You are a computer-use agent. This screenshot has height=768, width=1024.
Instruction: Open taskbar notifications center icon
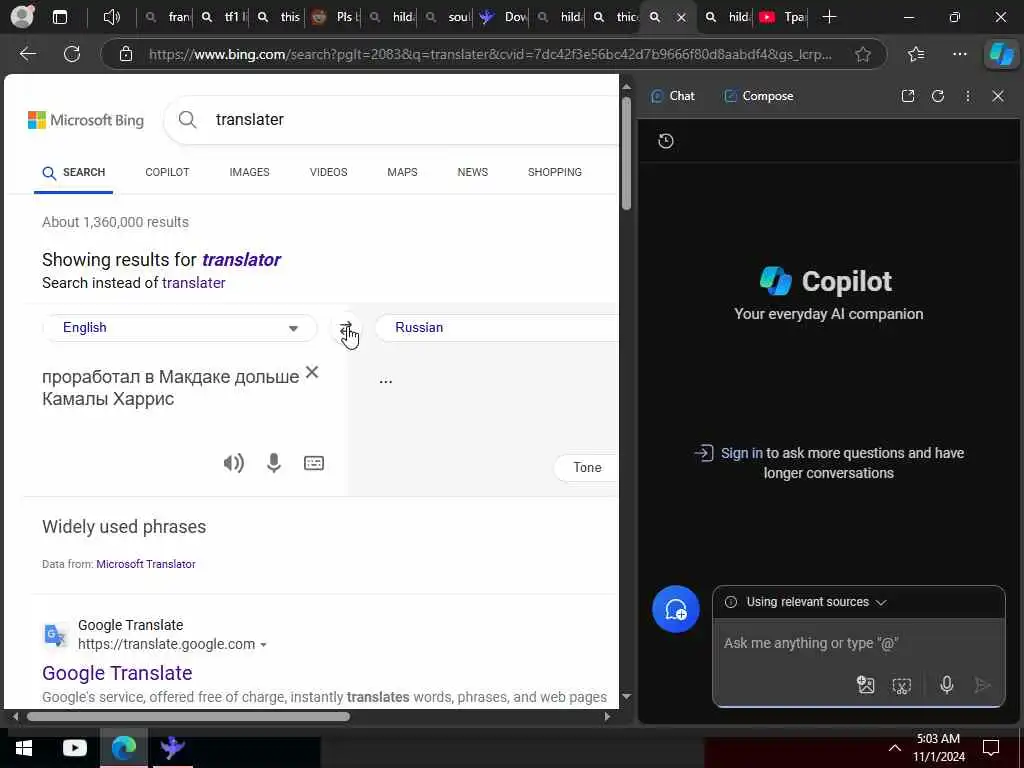(991, 748)
